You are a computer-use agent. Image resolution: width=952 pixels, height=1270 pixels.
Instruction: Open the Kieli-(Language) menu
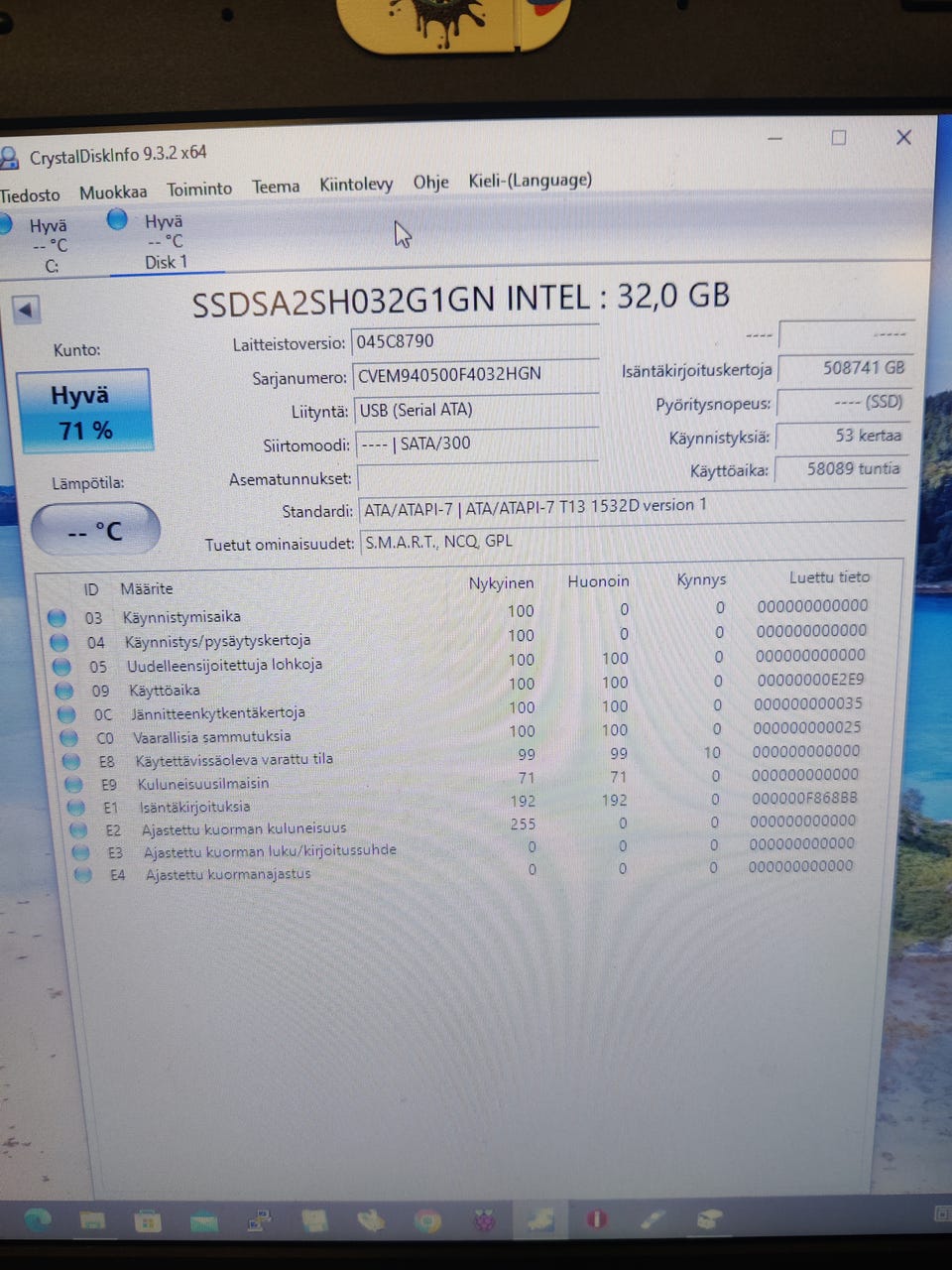531,180
